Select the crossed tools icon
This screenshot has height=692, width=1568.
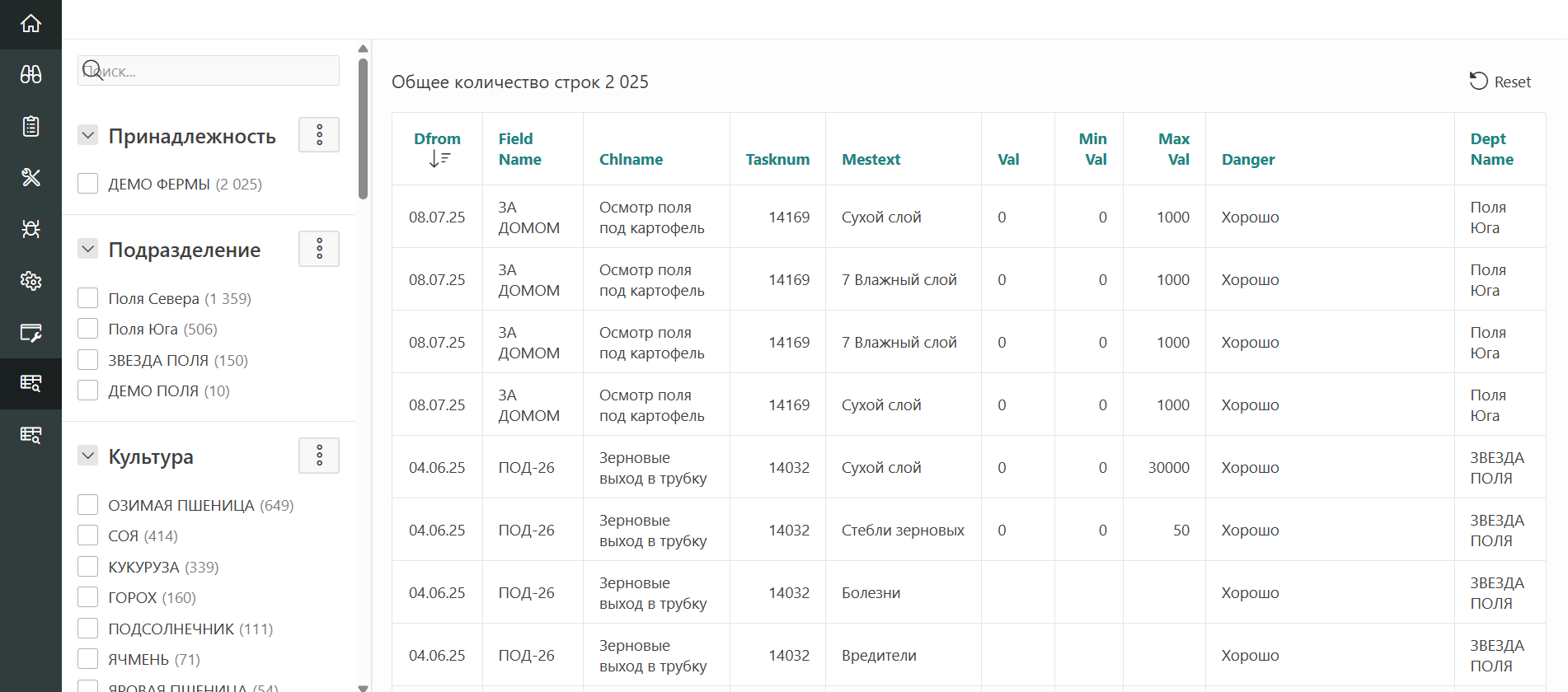click(31, 177)
